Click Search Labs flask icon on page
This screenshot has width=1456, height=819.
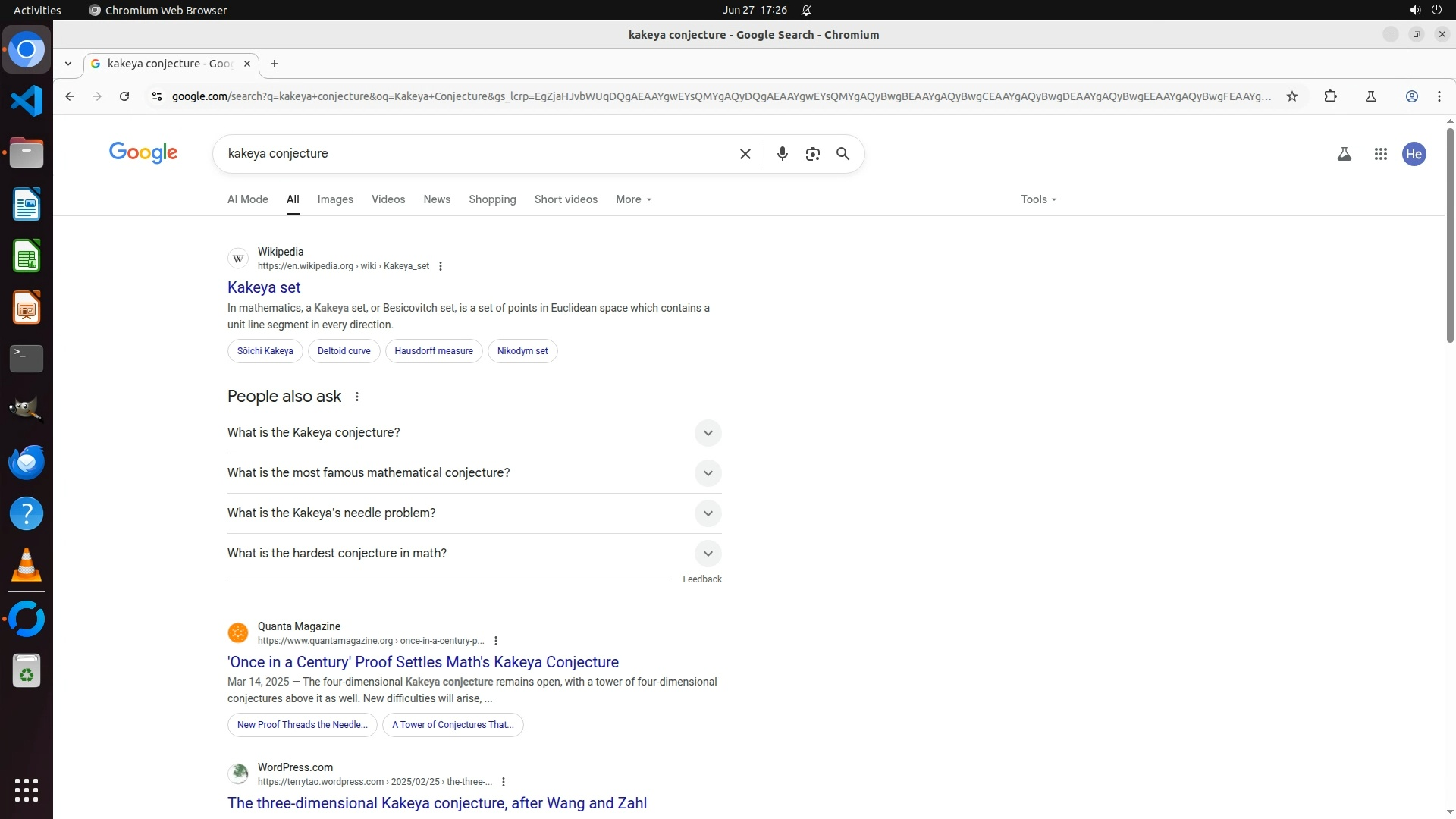tap(1344, 154)
